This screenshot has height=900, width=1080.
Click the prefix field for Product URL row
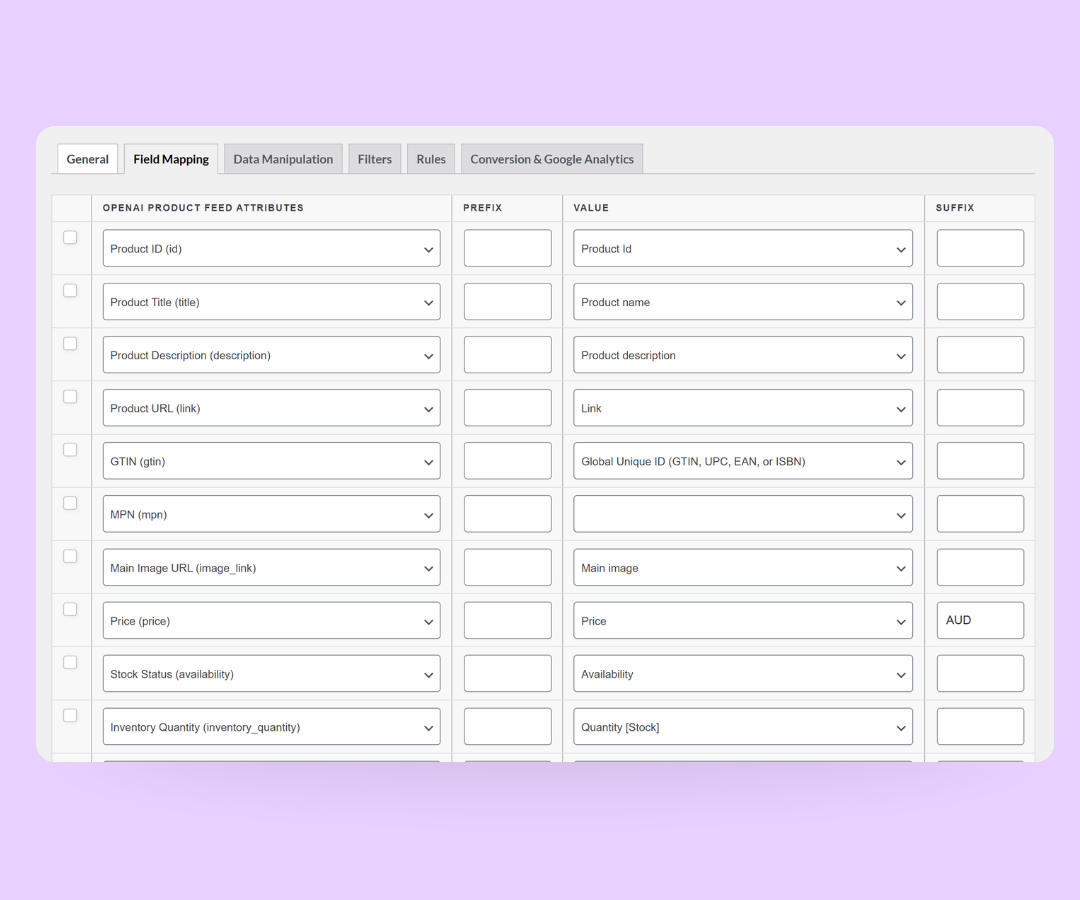point(507,408)
